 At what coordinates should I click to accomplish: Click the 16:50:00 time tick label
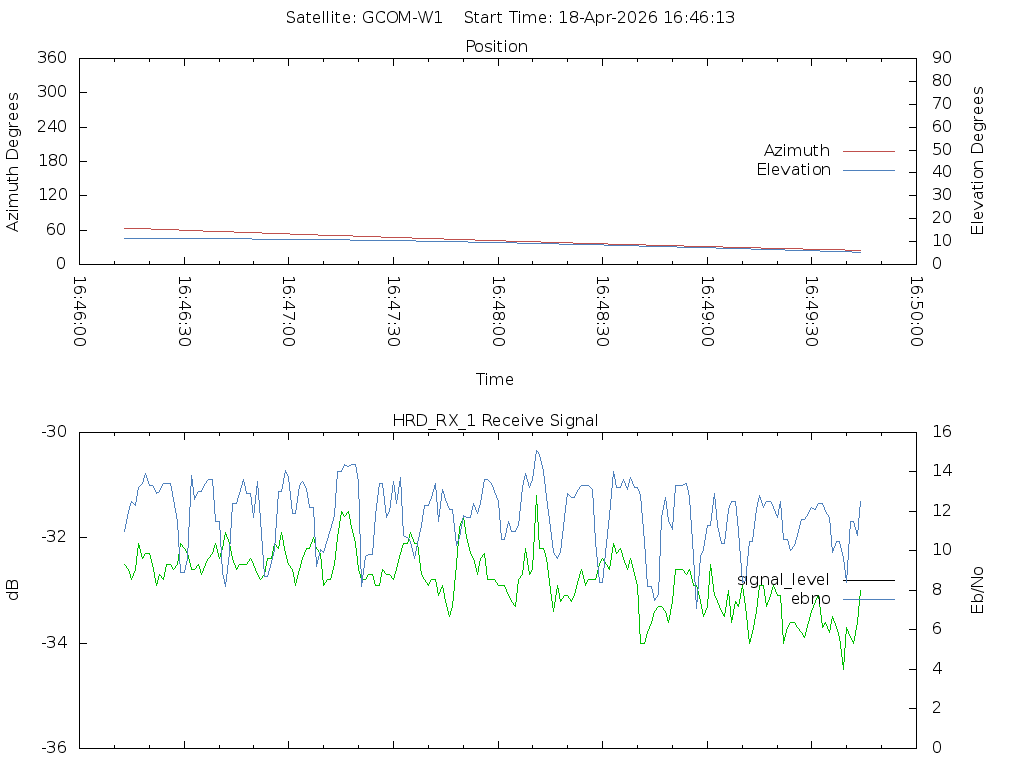pyautogui.click(x=915, y=311)
